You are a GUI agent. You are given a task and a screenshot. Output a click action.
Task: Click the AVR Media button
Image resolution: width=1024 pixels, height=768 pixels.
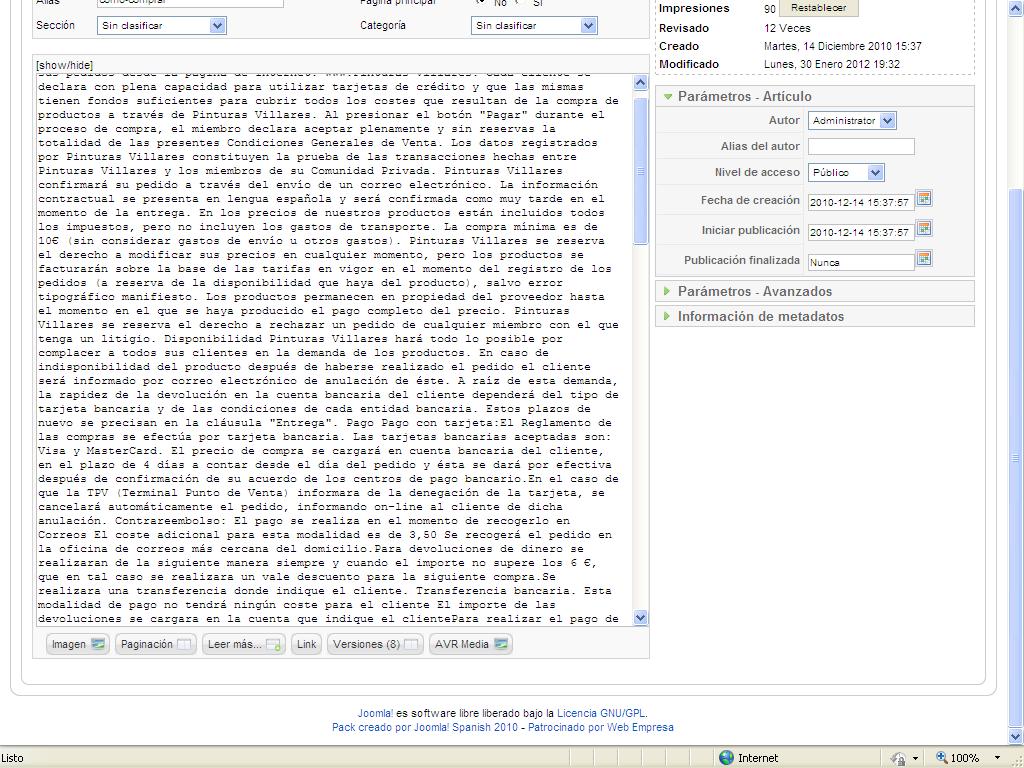[470, 644]
